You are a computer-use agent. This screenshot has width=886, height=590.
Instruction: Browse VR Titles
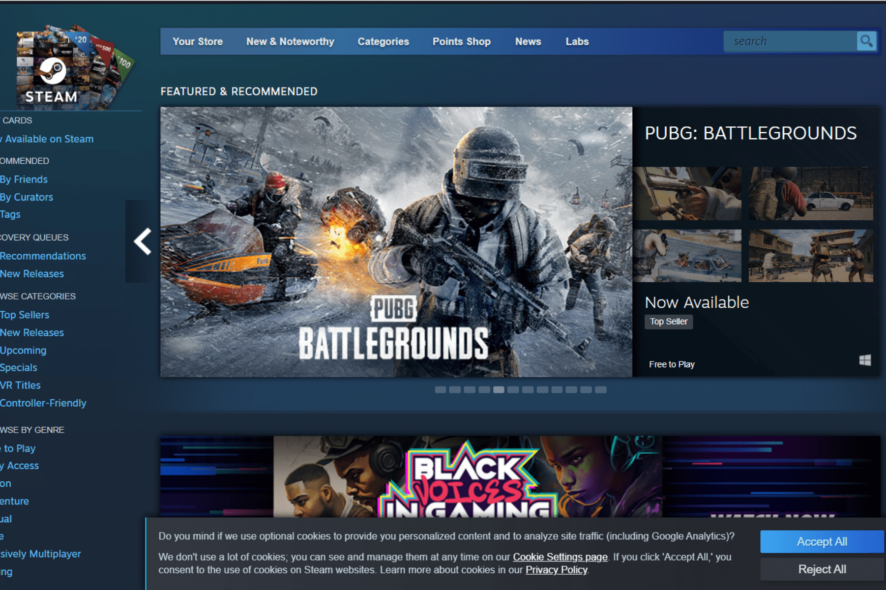click(x=20, y=385)
